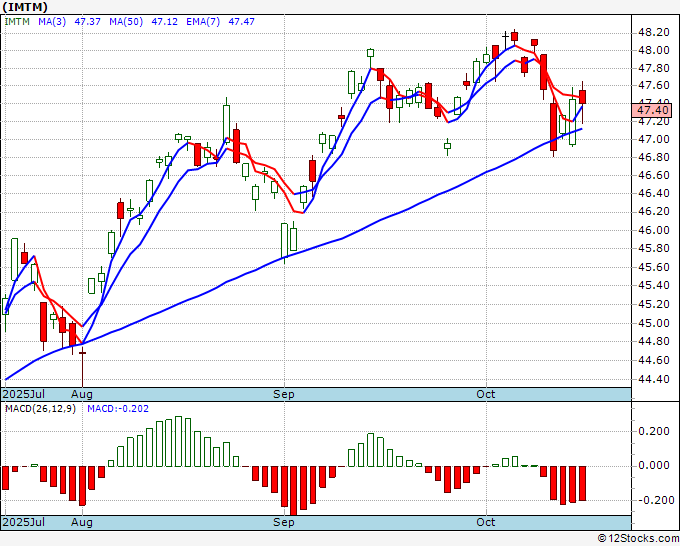Screen dimensions: 680x546
Task: Click the pink current price tag 47.40
Action: 651,110
